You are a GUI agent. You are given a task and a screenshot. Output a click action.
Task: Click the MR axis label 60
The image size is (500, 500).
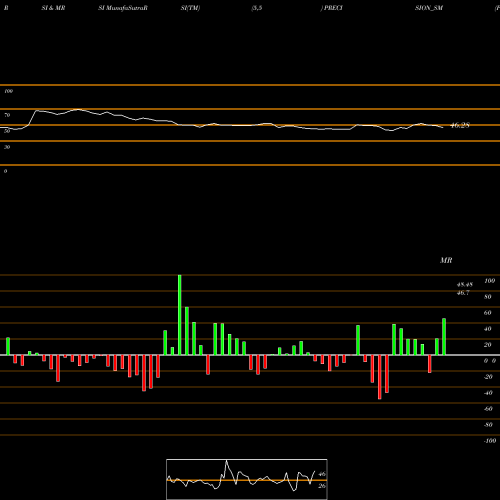coord(488,313)
